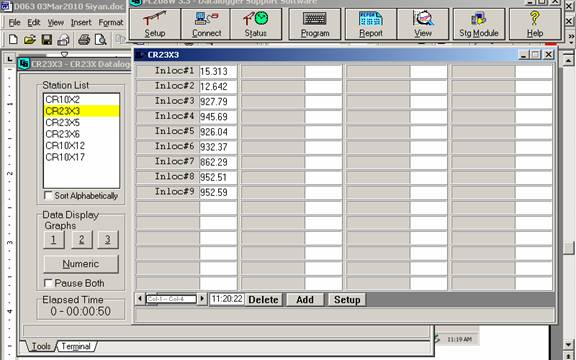Click the value cell 12.642
Screen dimensions: 576x360
tap(218, 86)
